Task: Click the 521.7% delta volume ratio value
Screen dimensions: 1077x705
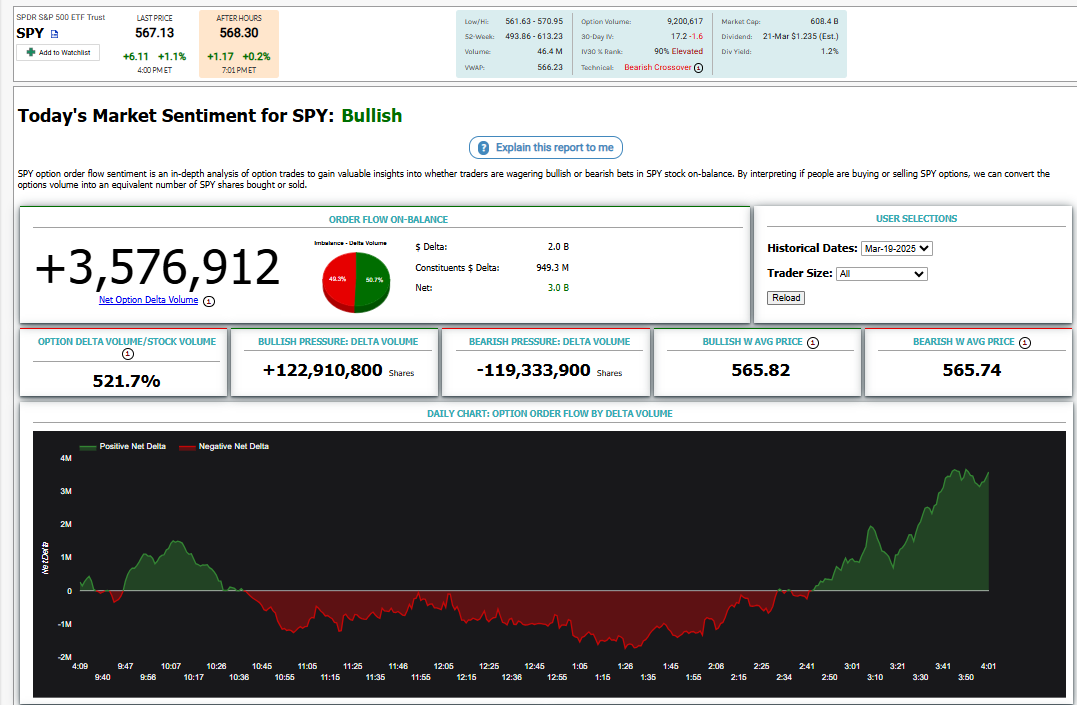Action: click(x=126, y=381)
